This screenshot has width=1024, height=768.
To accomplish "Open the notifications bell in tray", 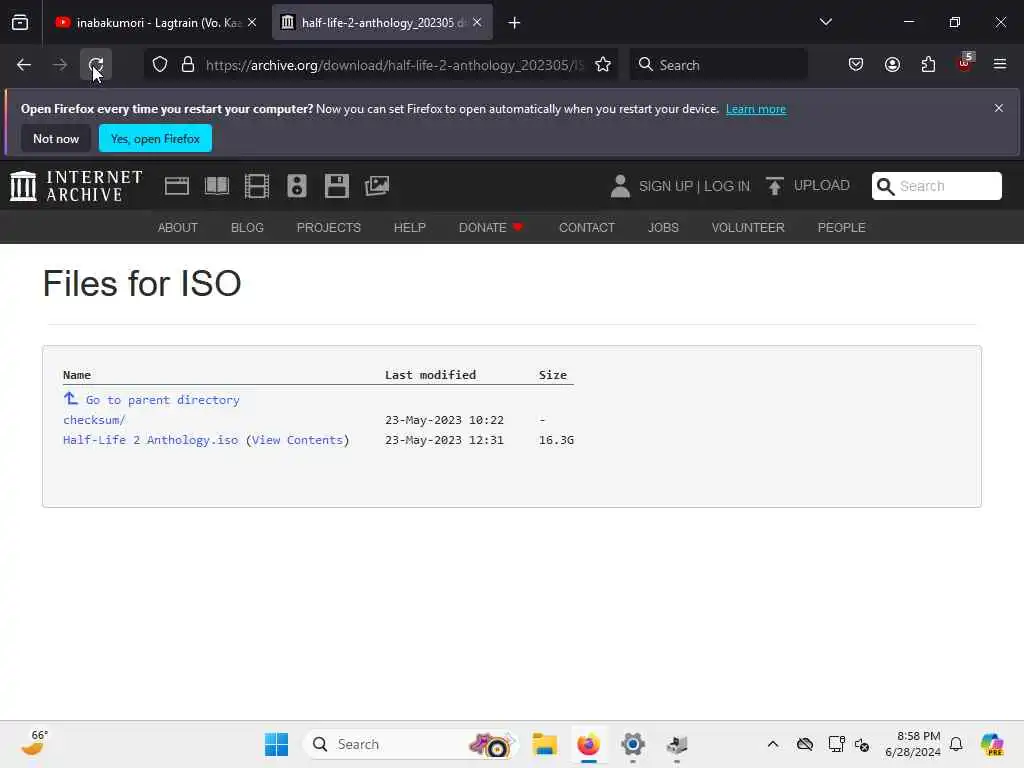I will coord(956,744).
